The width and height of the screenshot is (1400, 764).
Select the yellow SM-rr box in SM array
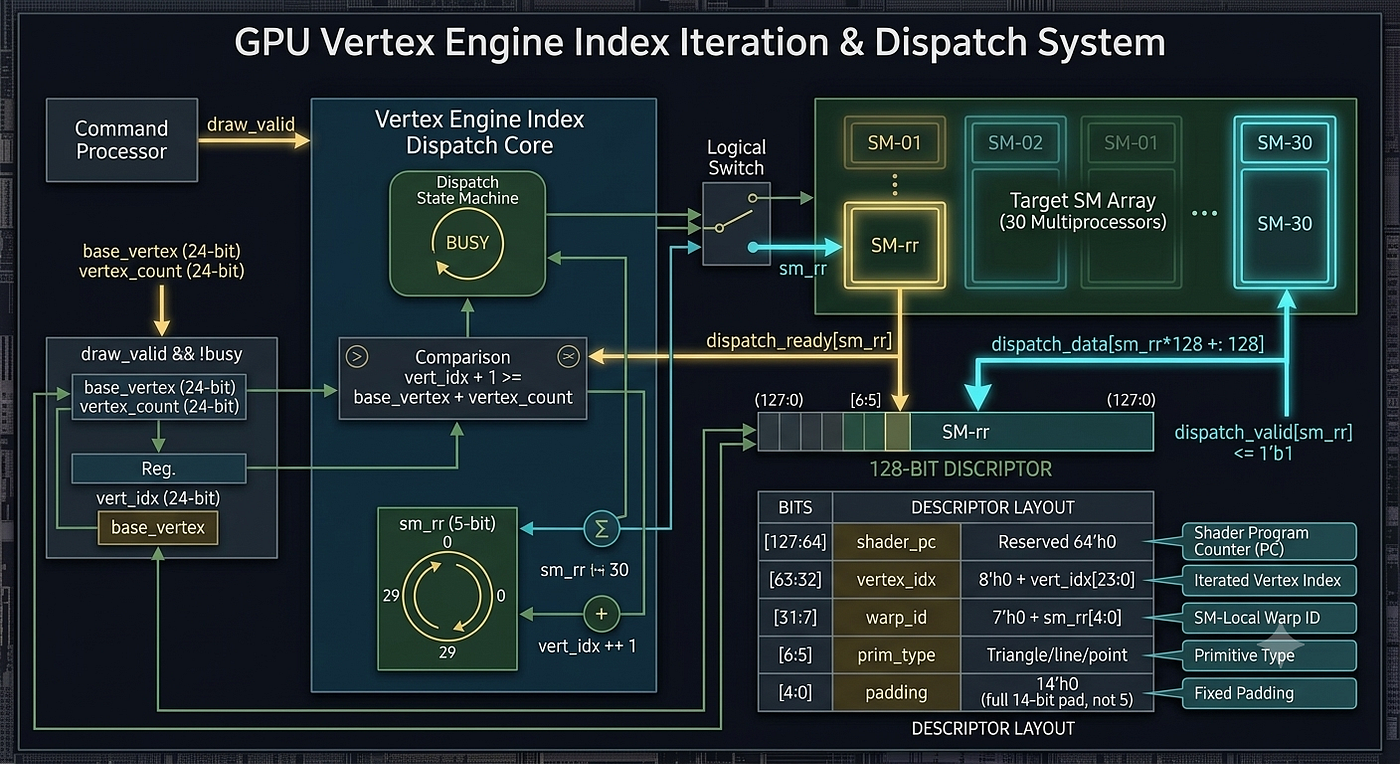895,246
